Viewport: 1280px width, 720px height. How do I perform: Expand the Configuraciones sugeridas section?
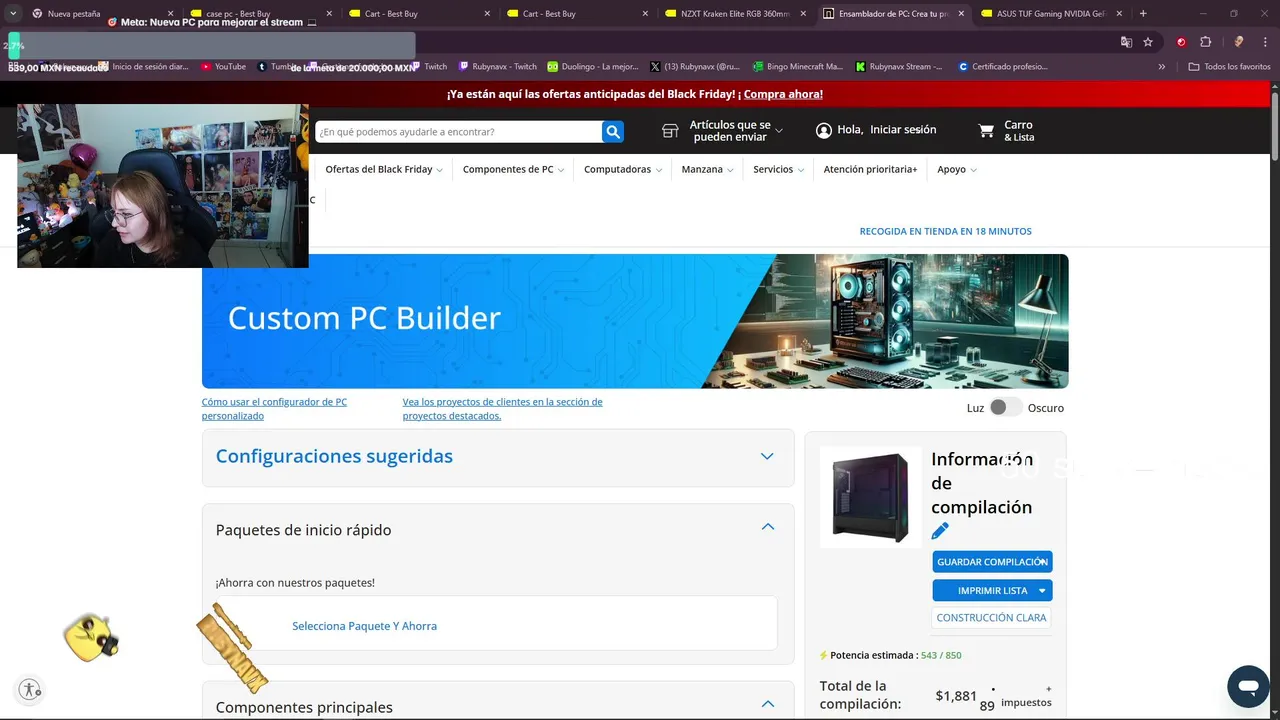767,456
